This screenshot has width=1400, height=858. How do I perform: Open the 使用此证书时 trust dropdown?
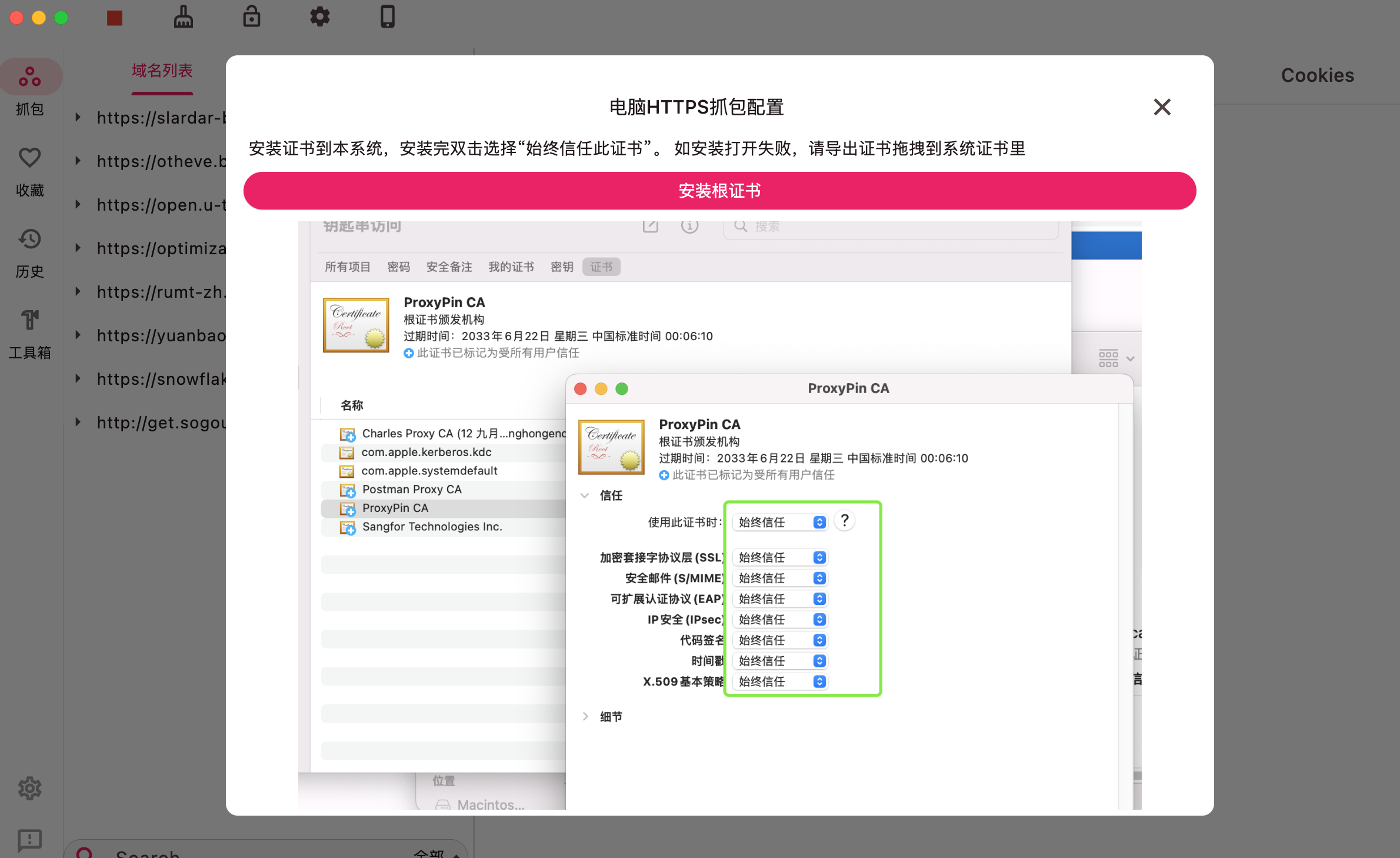point(779,522)
